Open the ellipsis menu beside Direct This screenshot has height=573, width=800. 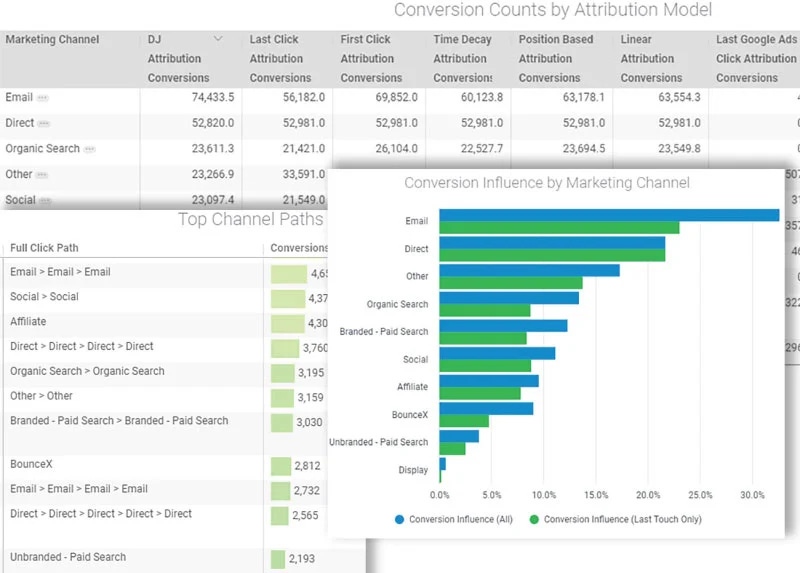[x=44, y=123]
